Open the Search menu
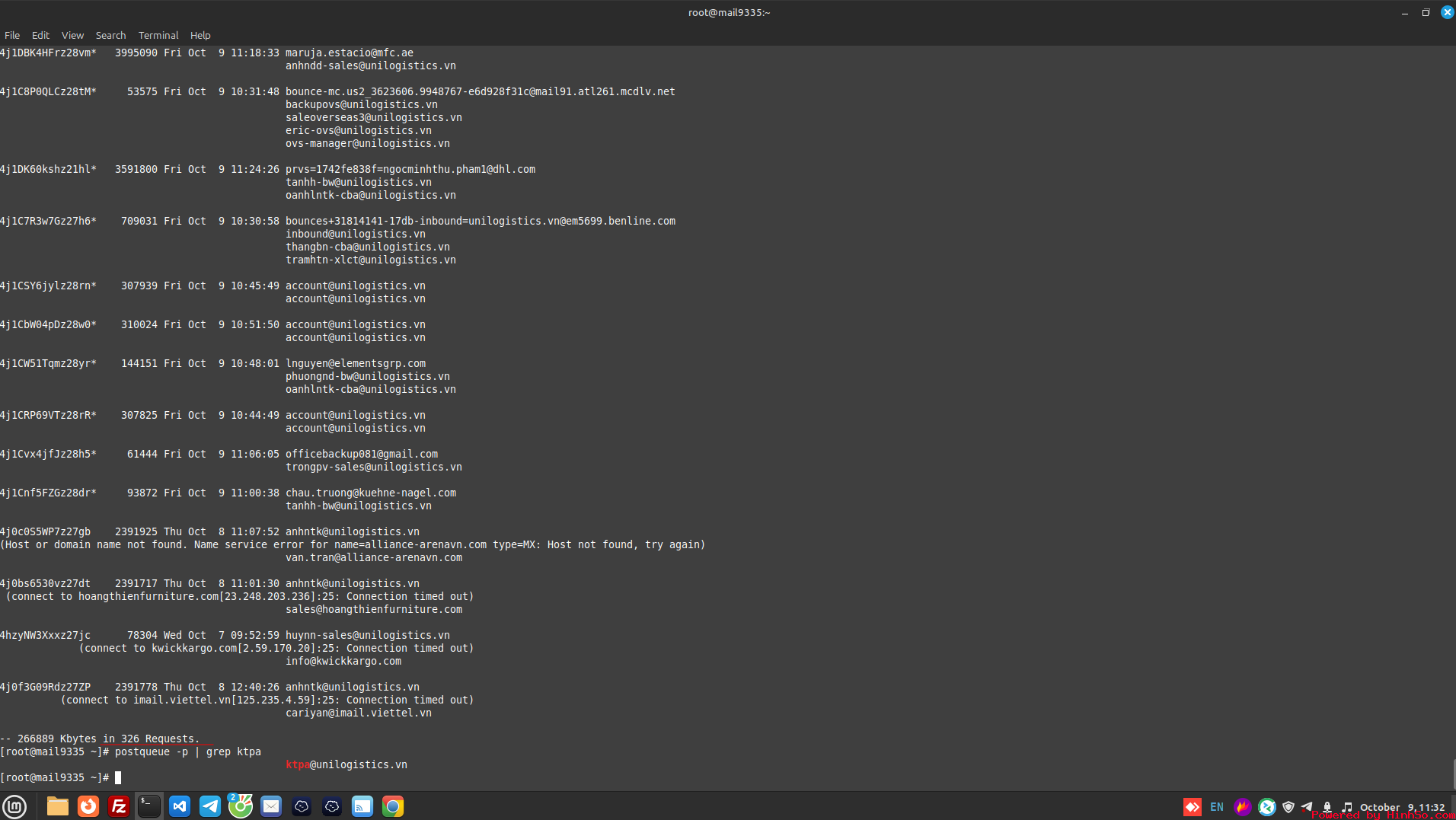This screenshot has height=820, width=1456. click(x=110, y=35)
